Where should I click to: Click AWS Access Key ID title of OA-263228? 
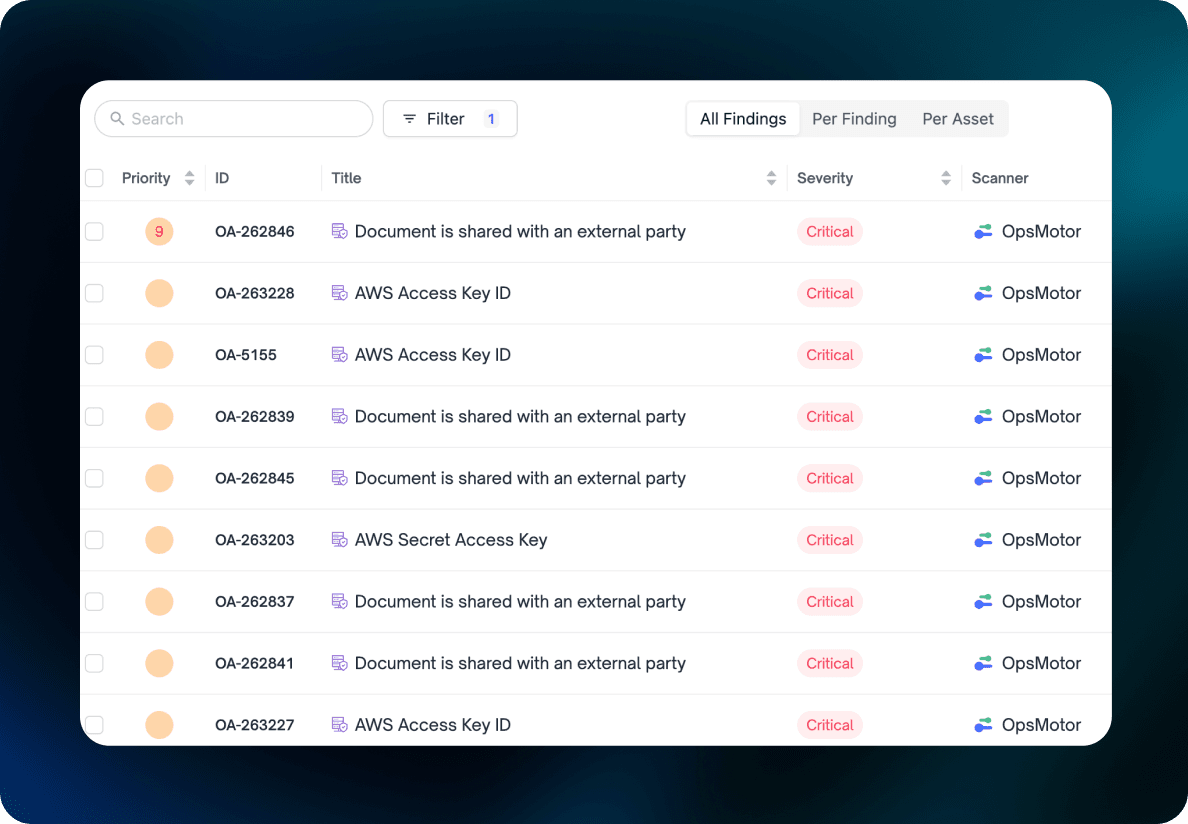pos(433,293)
